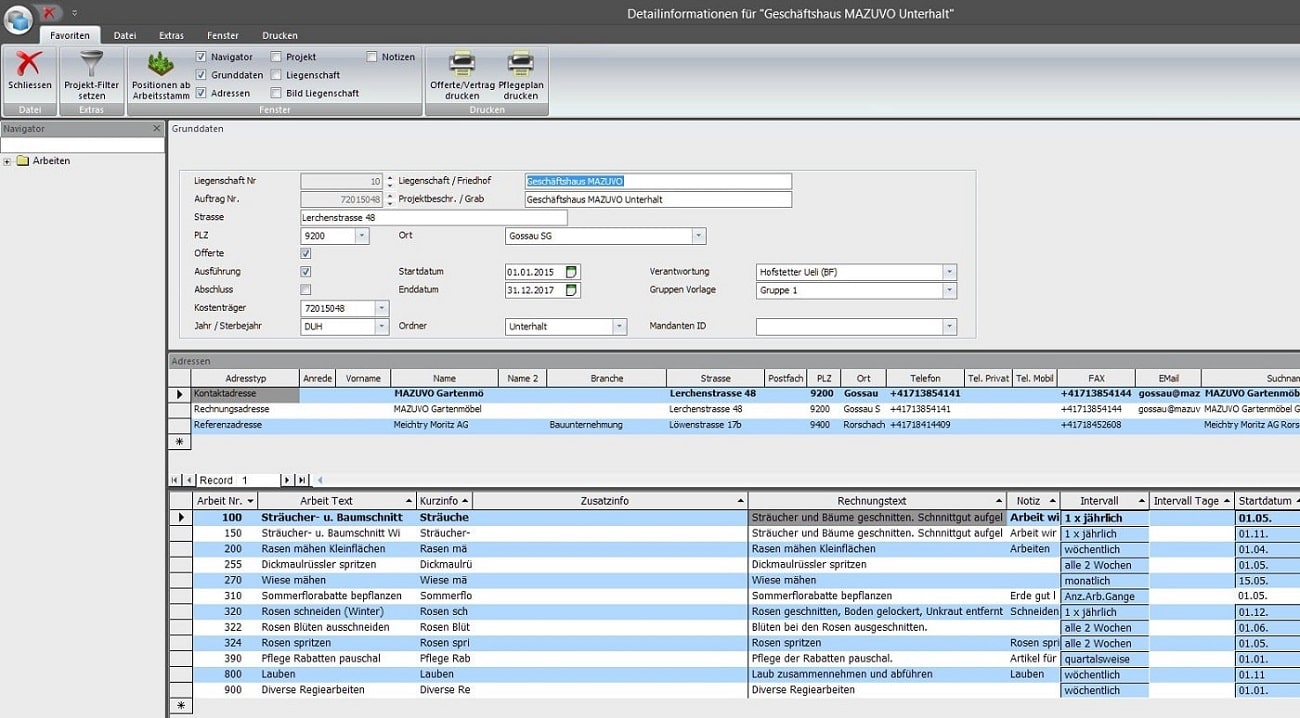This screenshot has height=718, width=1300.
Task: Check the Abschluss checkbox
Action: (306, 290)
